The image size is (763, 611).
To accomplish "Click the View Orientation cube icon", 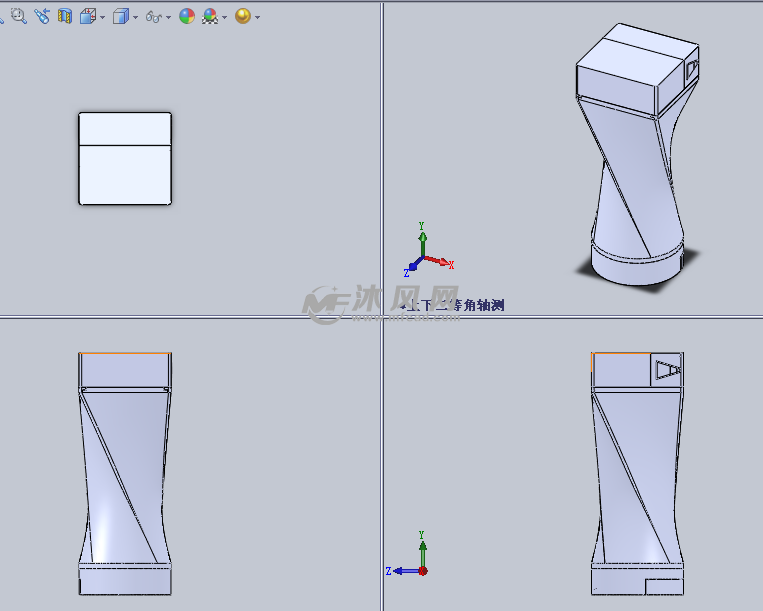I will point(88,16).
